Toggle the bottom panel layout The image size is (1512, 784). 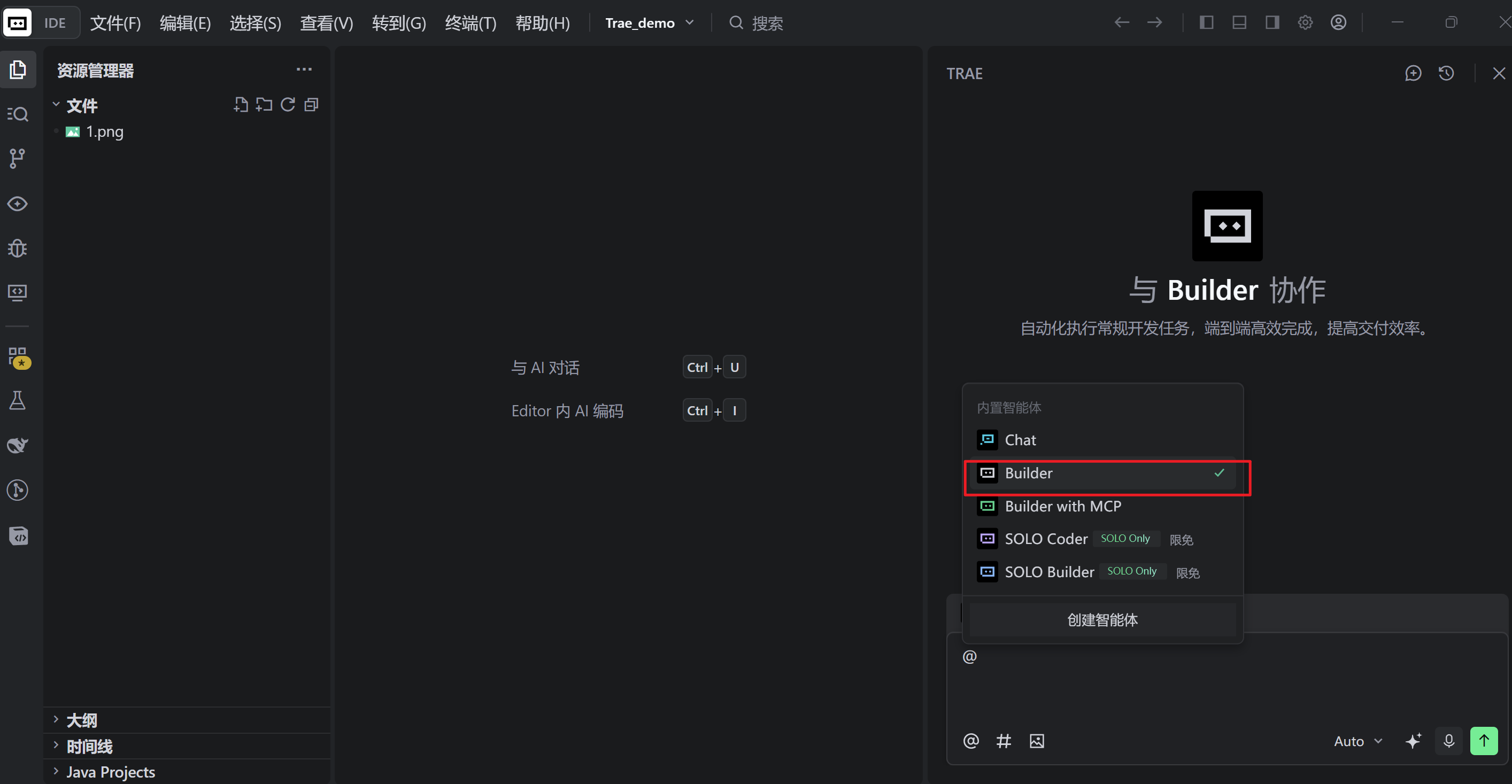[1239, 23]
